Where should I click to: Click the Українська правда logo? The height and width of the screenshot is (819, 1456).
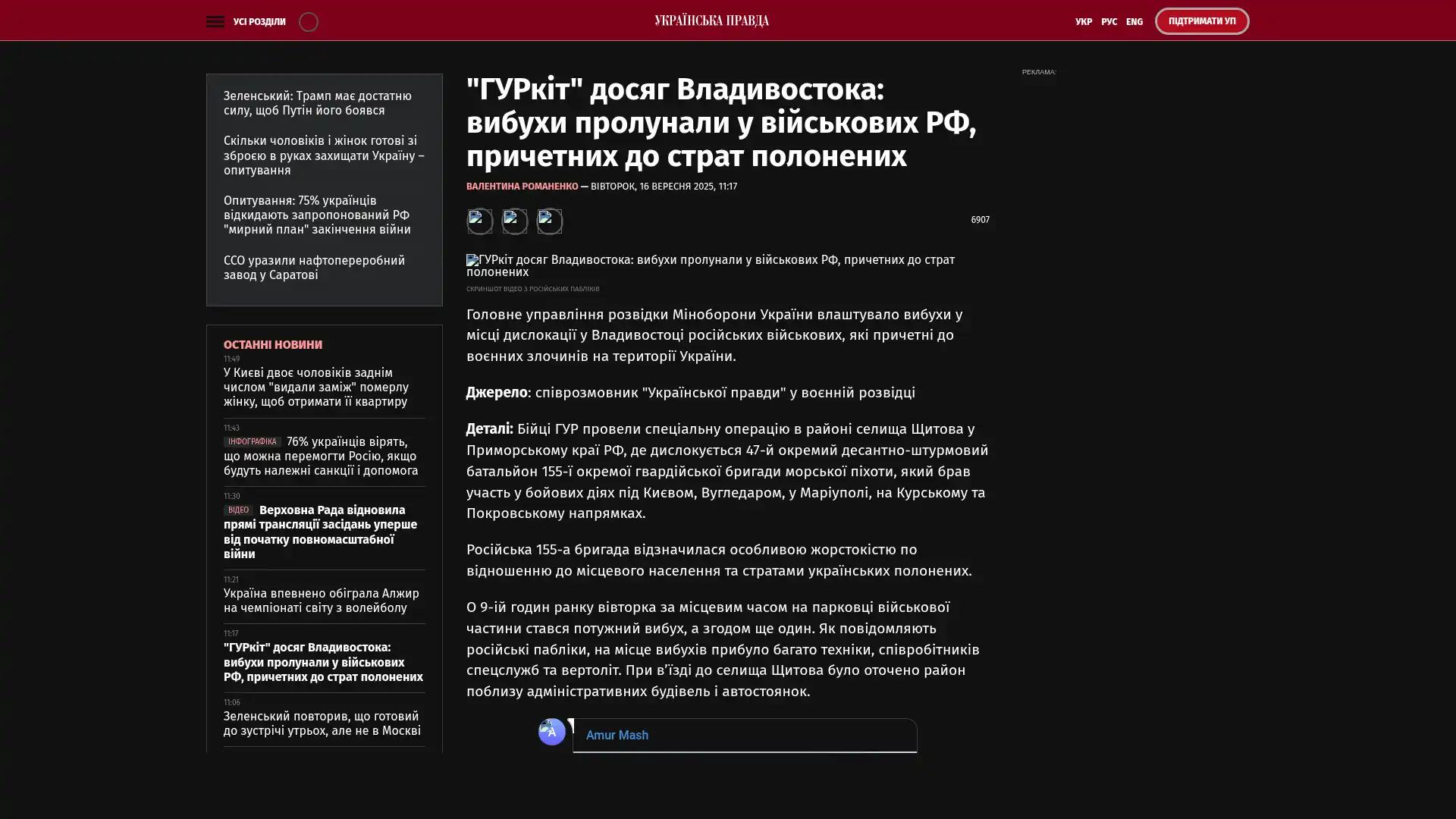point(711,20)
